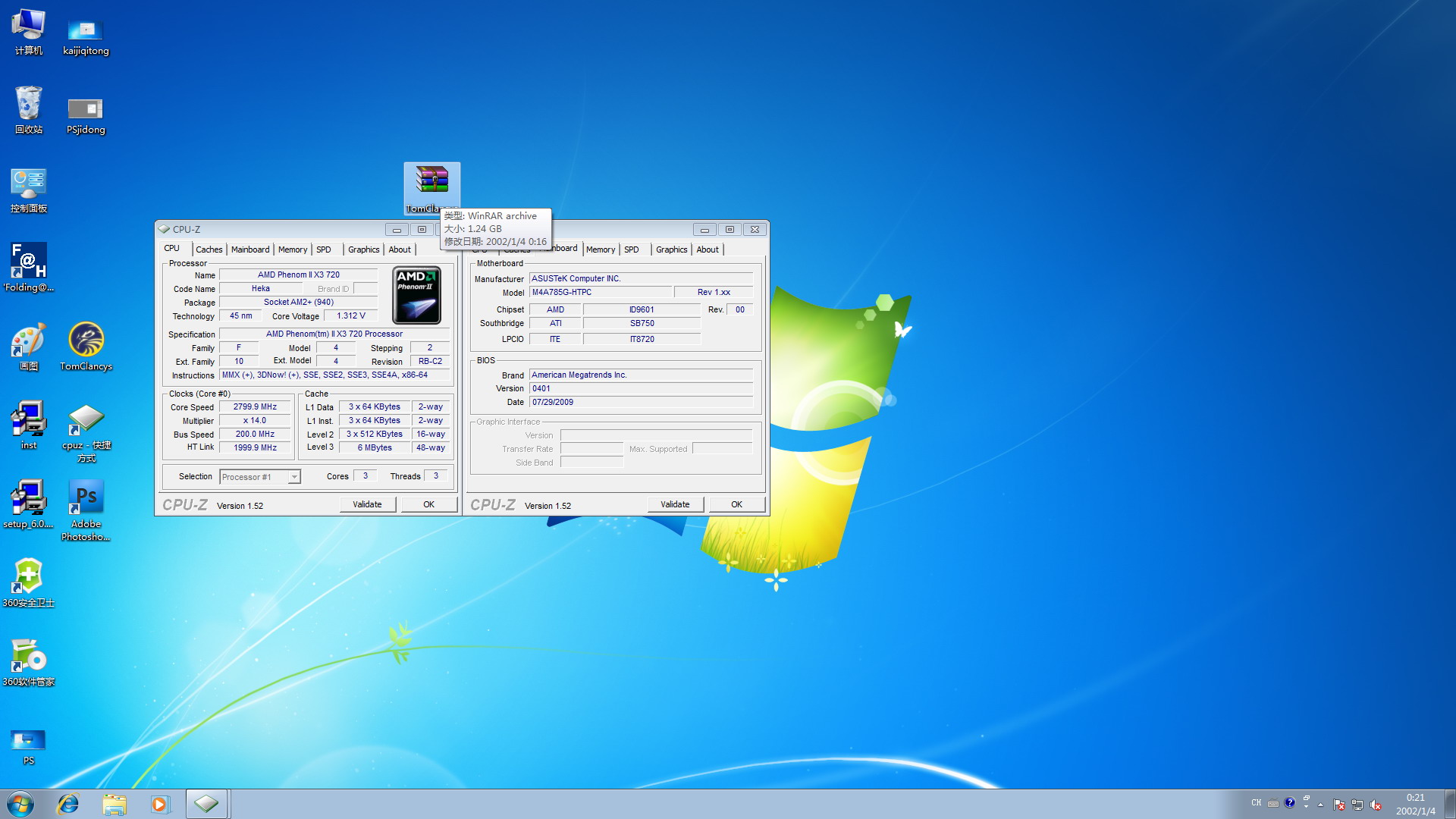The image size is (1456, 819).
Task: Click the taskbar clock showing 0:21
Action: [x=1415, y=804]
